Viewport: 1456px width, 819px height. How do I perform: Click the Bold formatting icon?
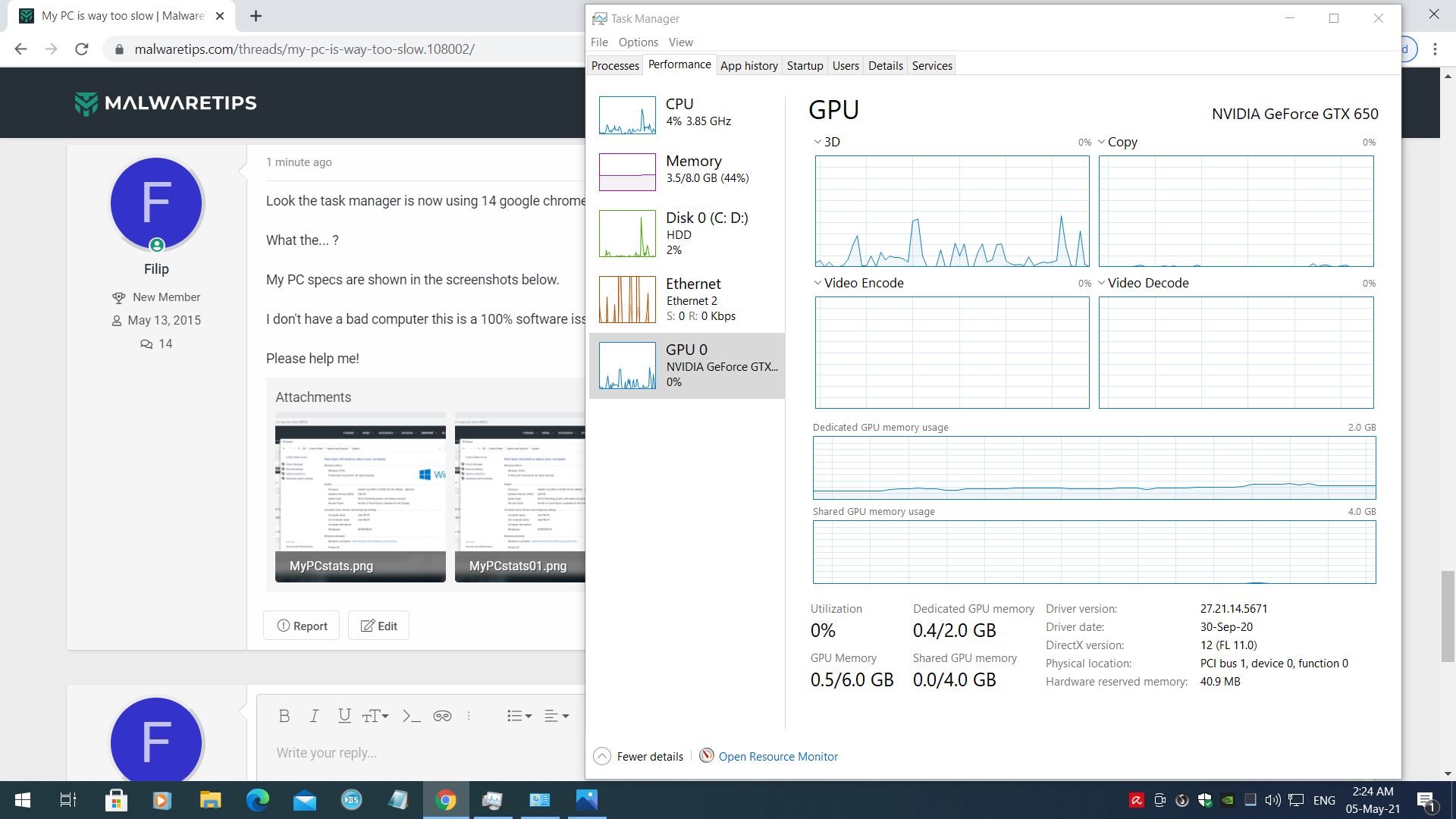coord(284,716)
